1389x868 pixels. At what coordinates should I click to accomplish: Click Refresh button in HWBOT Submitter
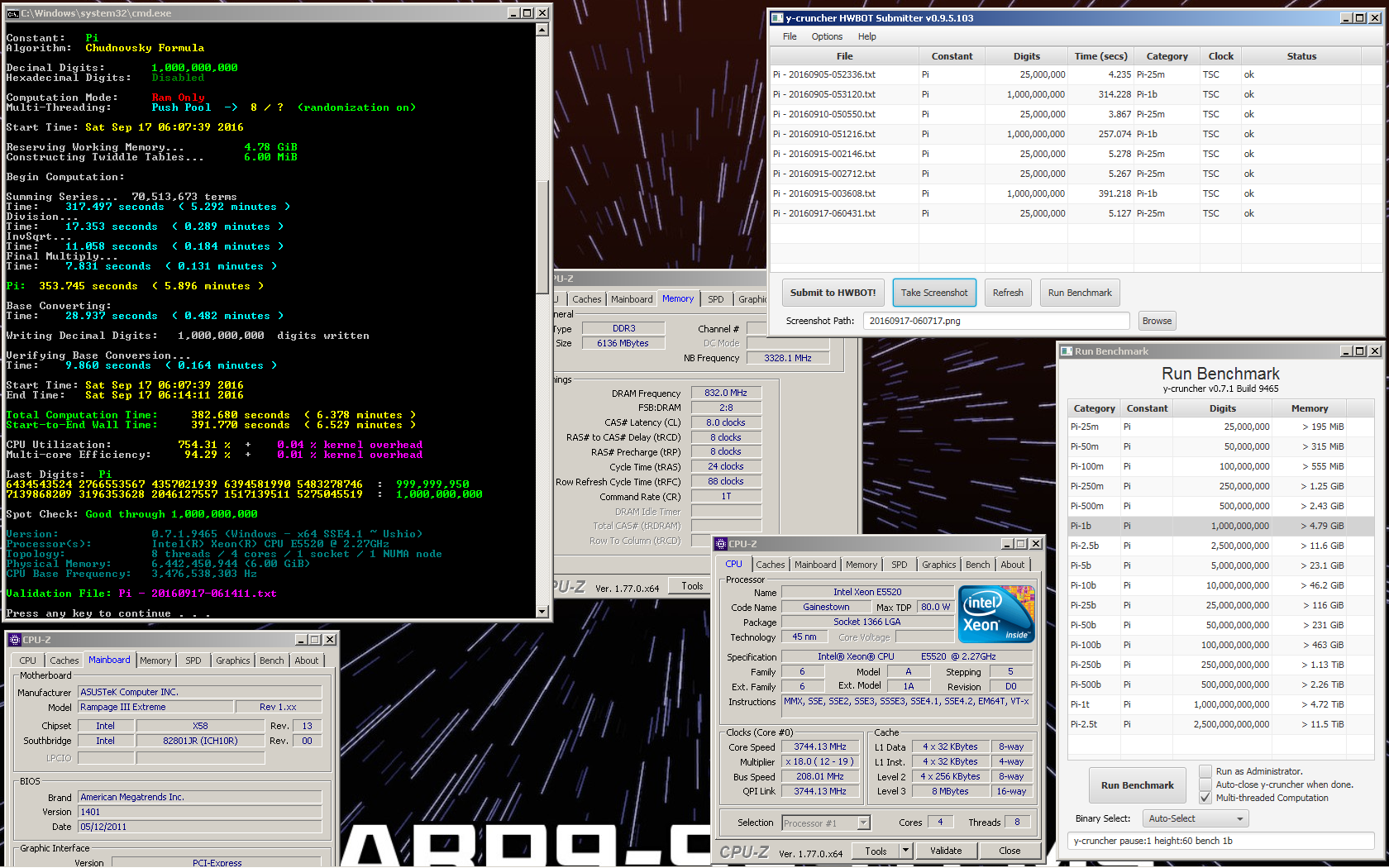click(1008, 293)
